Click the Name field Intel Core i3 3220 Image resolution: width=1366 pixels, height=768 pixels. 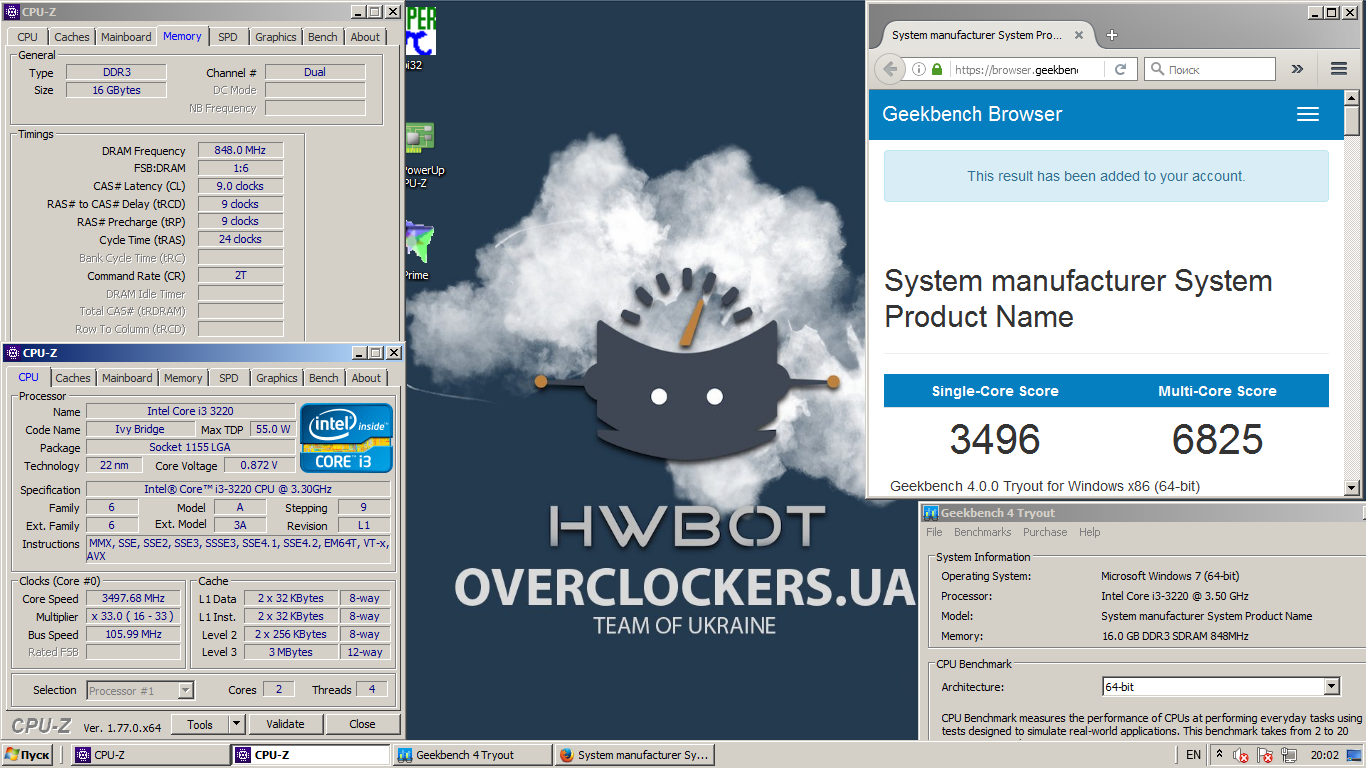(190, 411)
